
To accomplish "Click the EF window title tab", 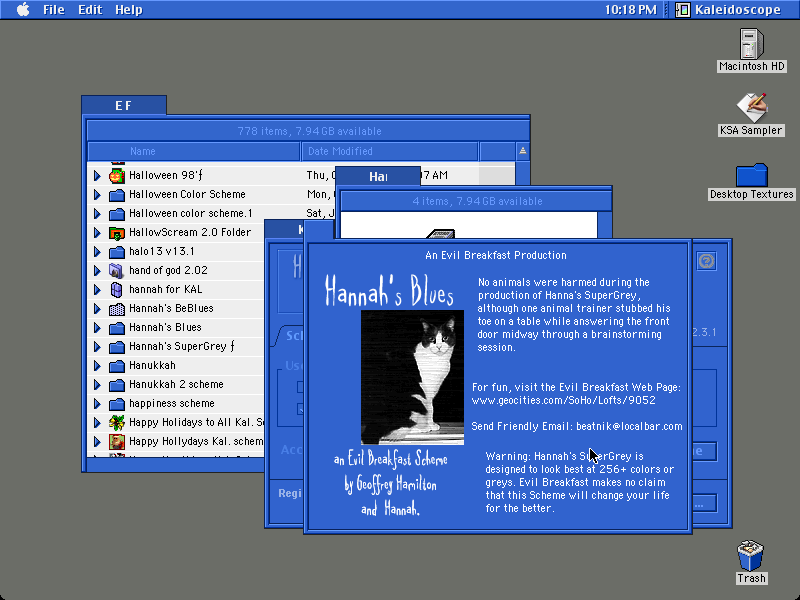I will [123, 106].
